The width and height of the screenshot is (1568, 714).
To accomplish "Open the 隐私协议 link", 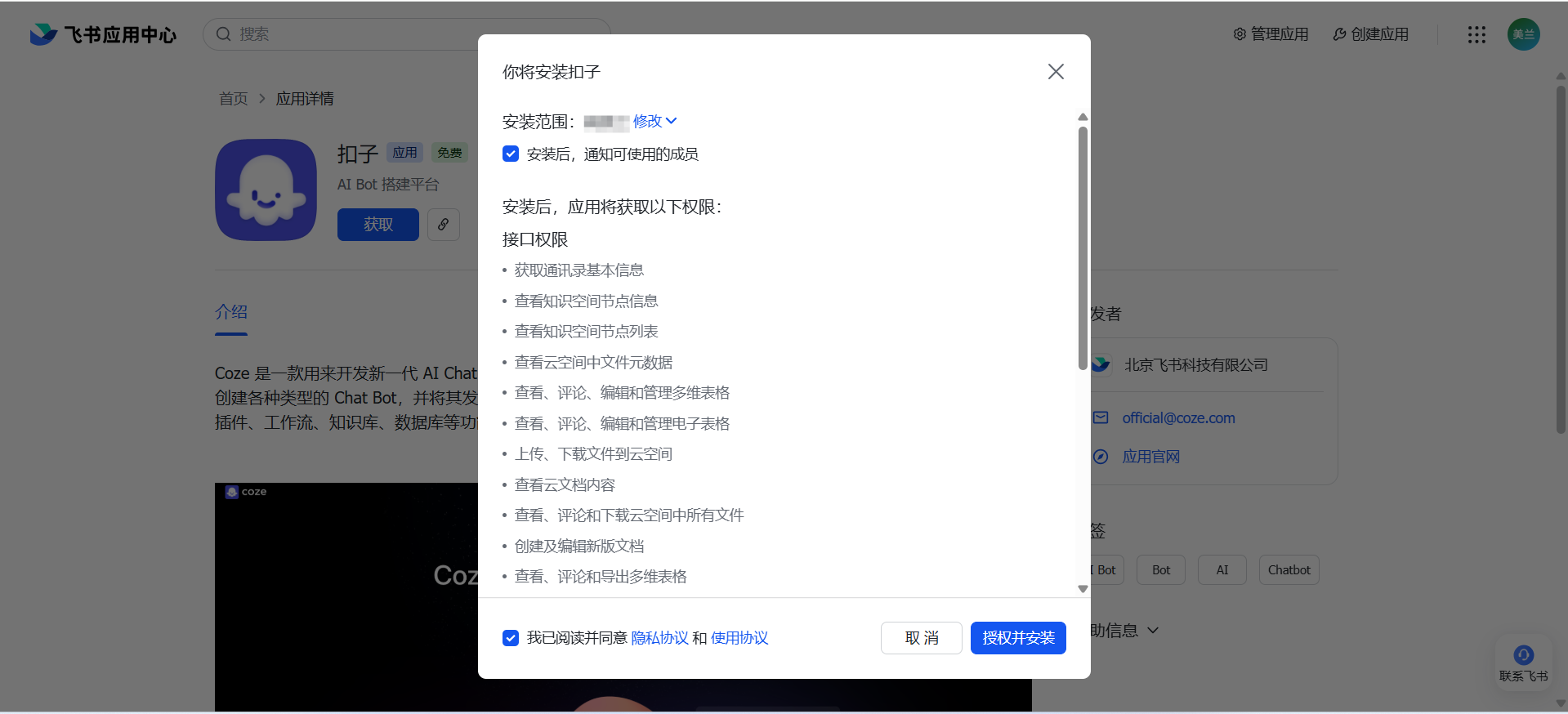I will coord(659,638).
